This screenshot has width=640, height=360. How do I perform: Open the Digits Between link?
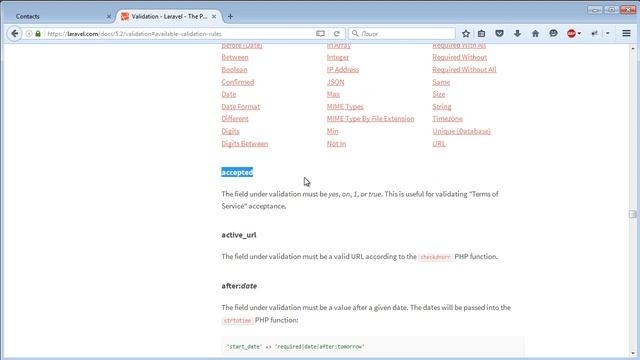point(244,144)
